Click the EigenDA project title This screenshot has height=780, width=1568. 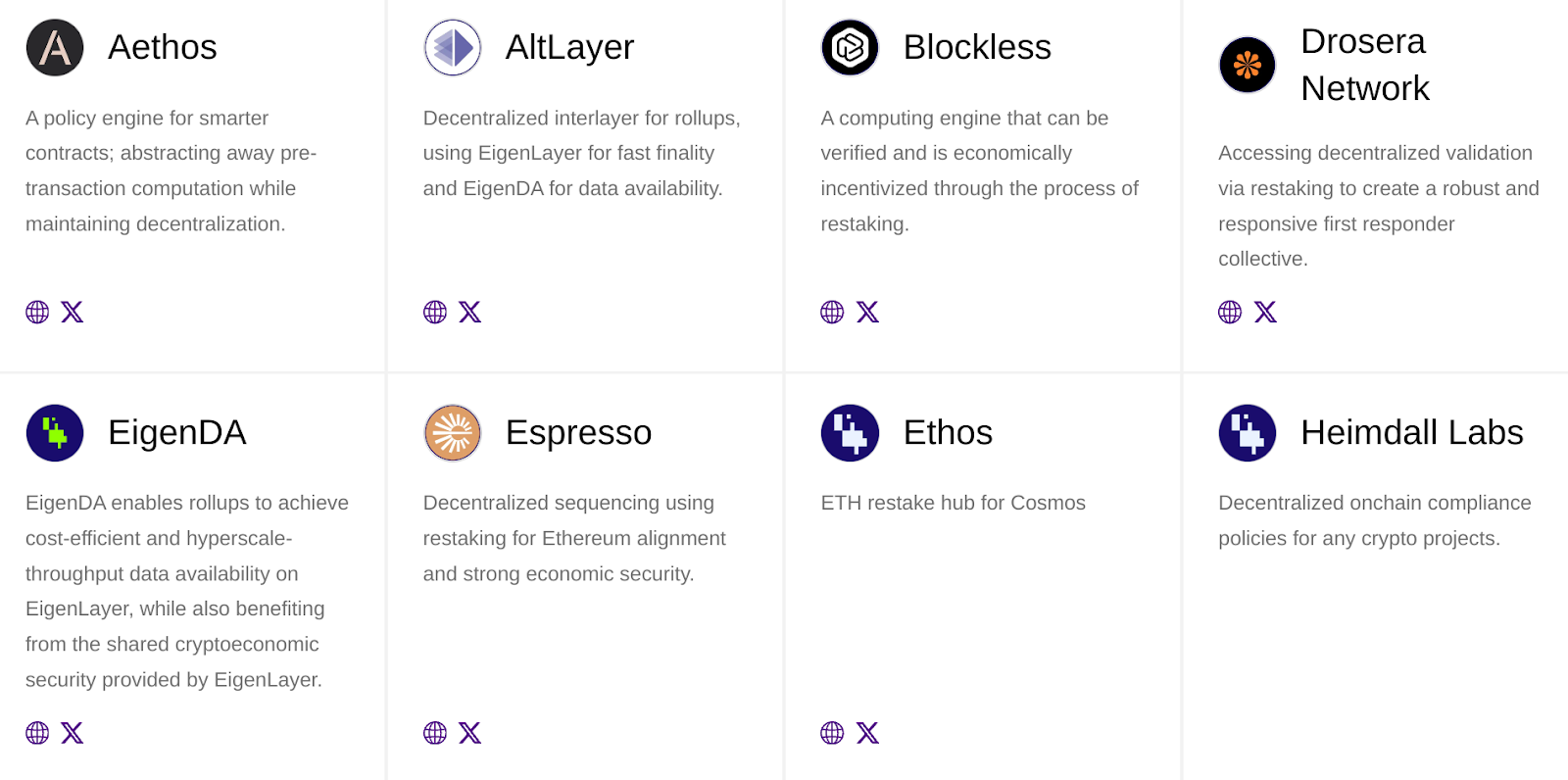coord(176,432)
